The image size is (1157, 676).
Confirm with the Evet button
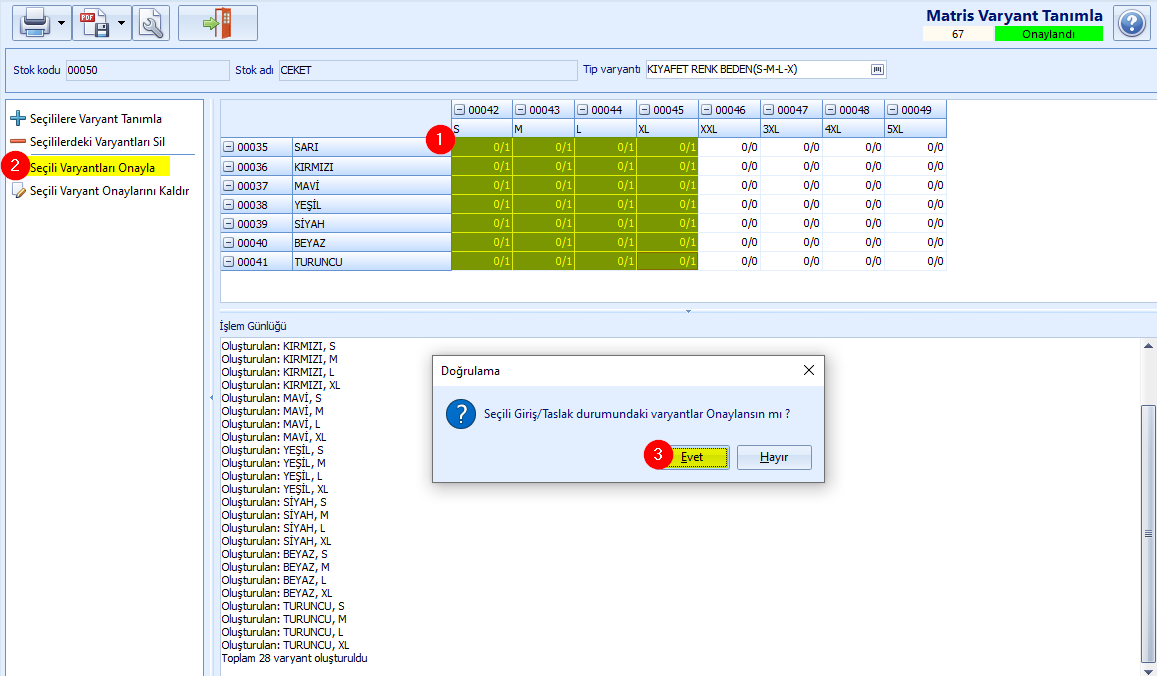[692, 458]
